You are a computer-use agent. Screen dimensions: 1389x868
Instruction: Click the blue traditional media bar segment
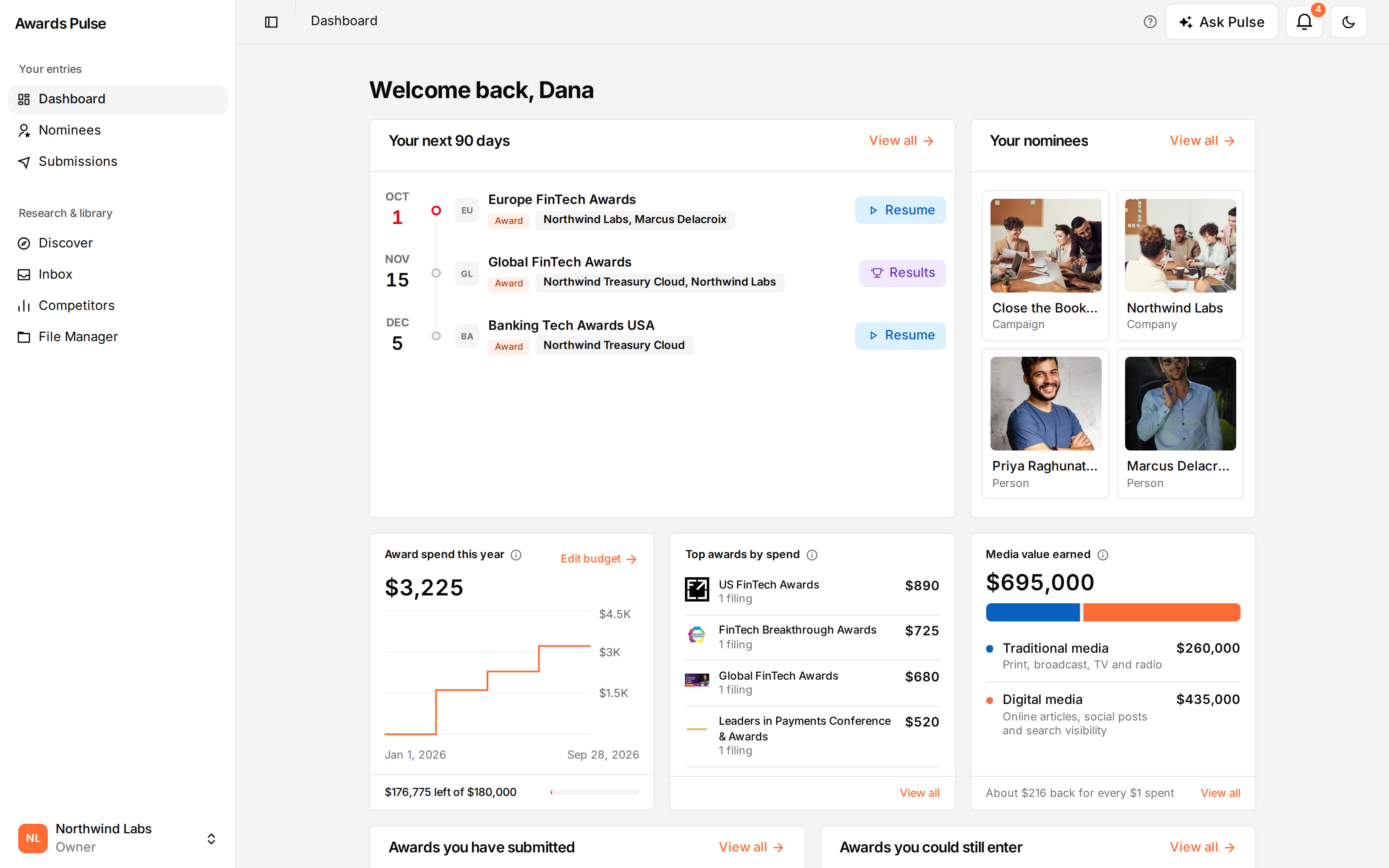[x=1033, y=612]
